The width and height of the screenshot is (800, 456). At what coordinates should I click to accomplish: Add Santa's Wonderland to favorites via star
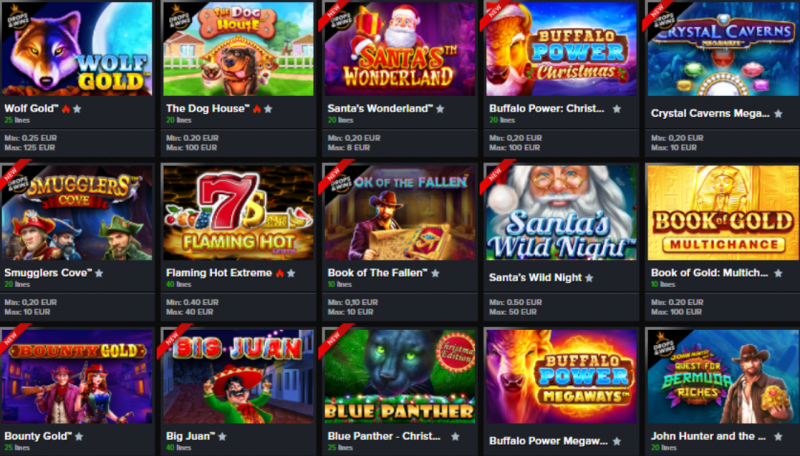point(440,109)
